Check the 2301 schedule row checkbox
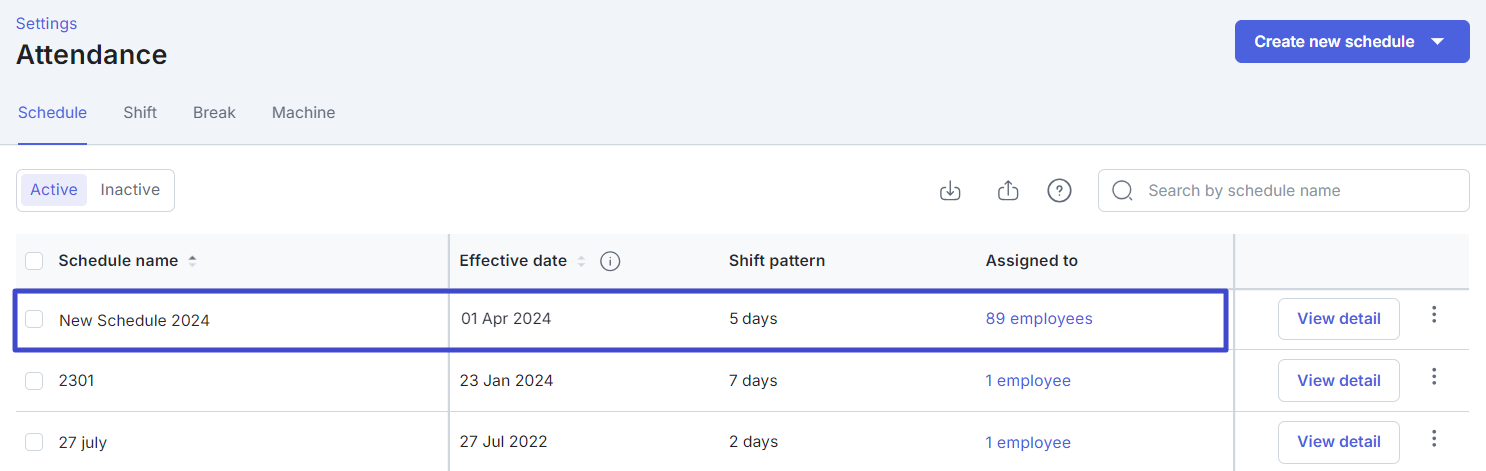This screenshot has width=1486, height=471. (34, 381)
